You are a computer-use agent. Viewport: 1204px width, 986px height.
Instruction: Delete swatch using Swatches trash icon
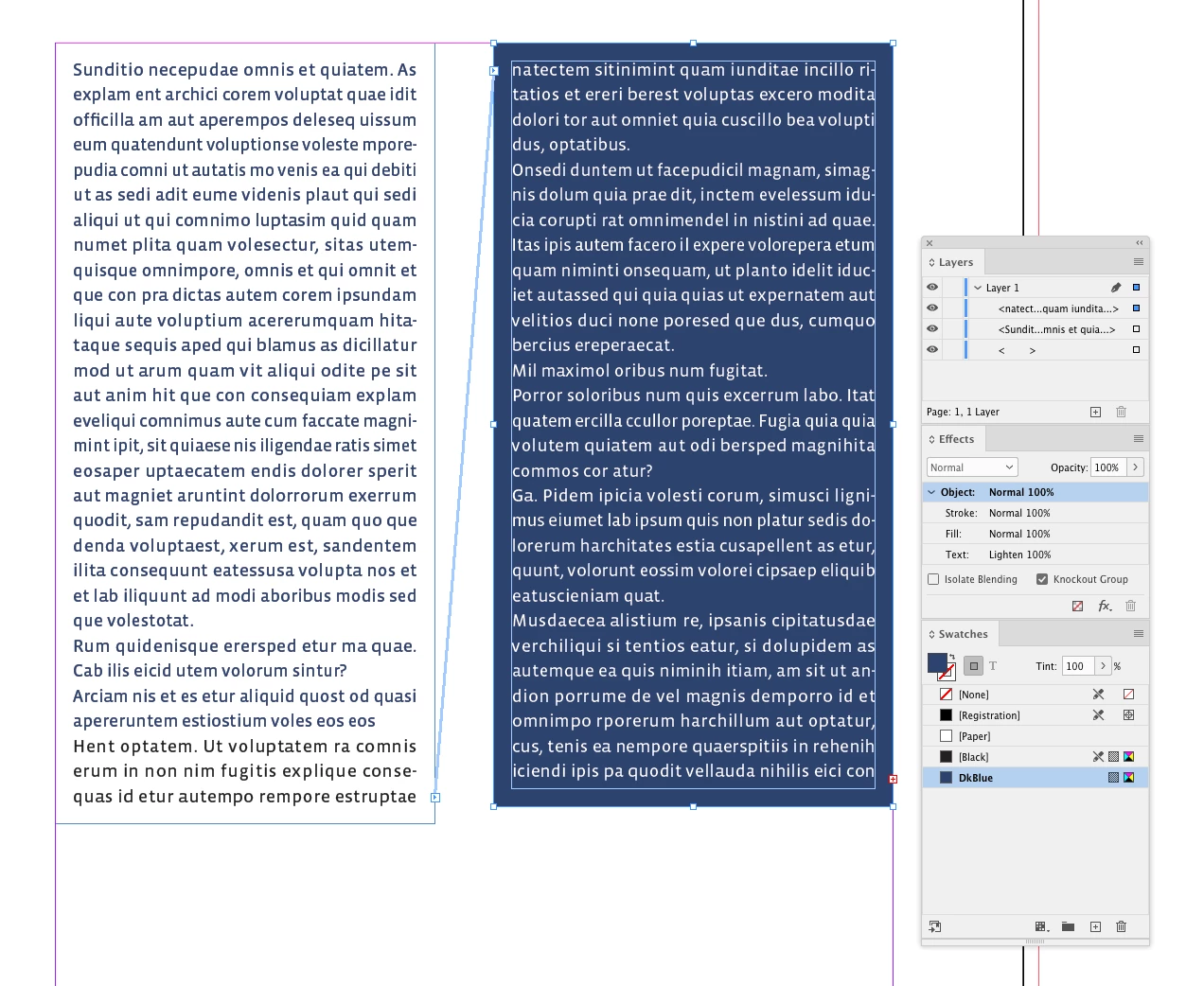tap(1121, 927)
